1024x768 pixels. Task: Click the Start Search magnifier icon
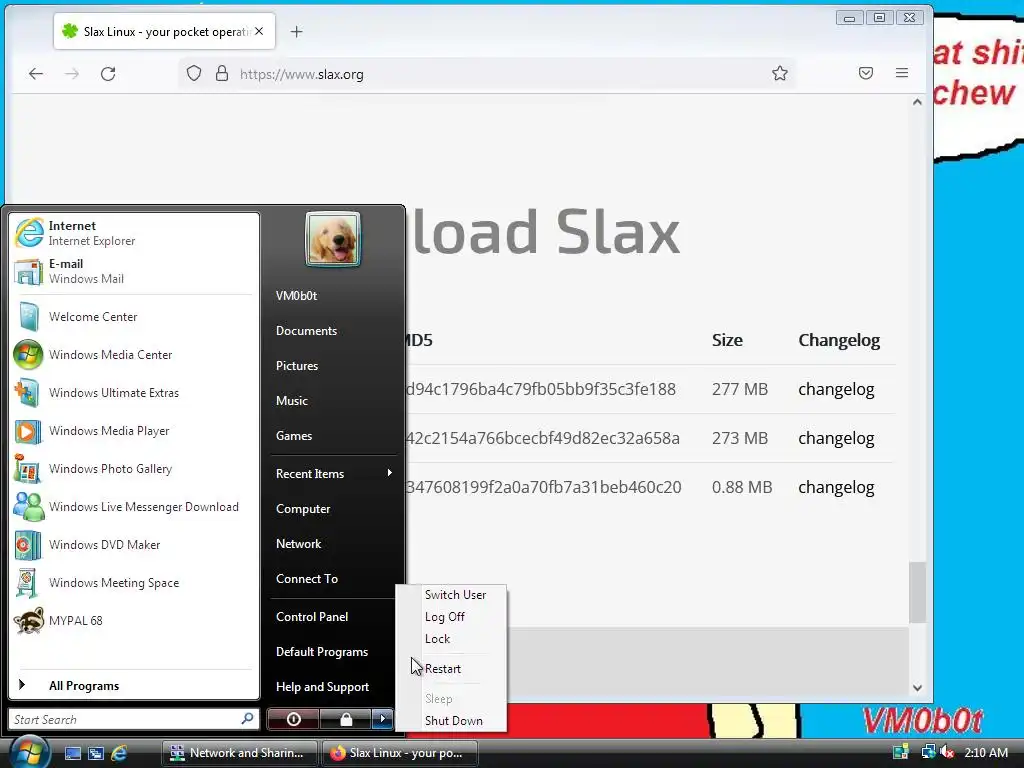pyautogui.click(x=247, y=718)
